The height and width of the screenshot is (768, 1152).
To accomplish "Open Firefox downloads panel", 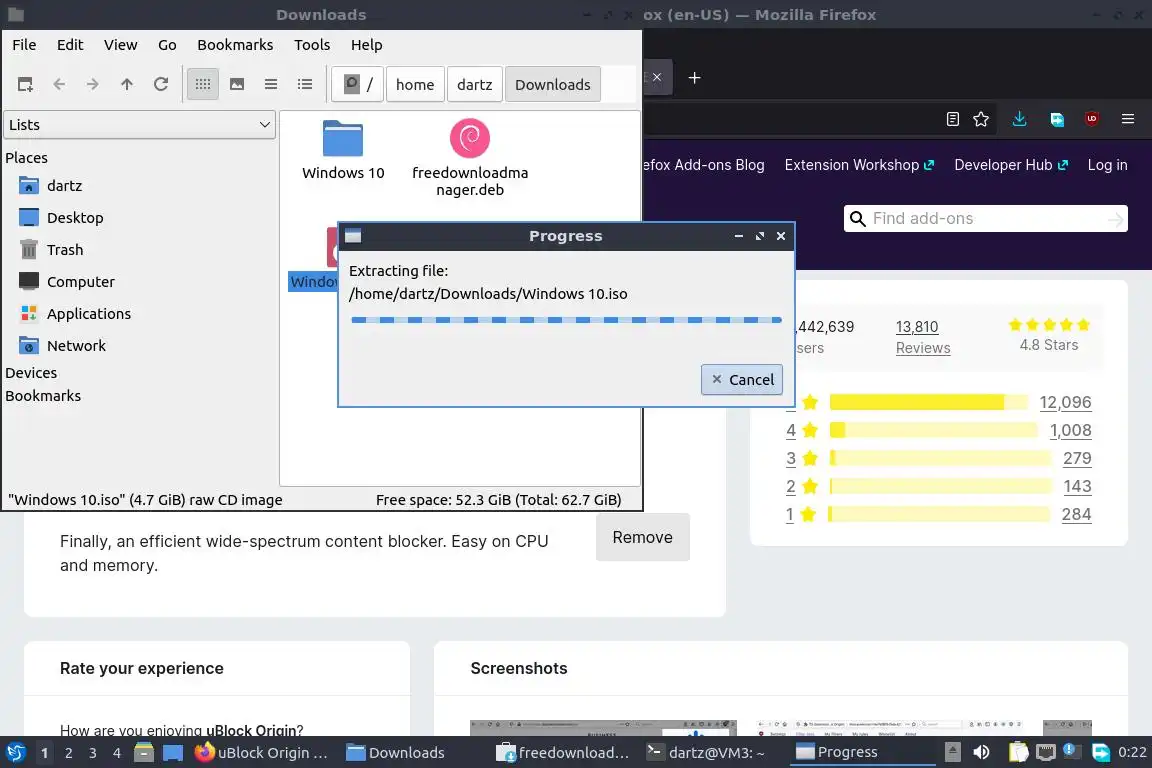I will (1019, 119).
